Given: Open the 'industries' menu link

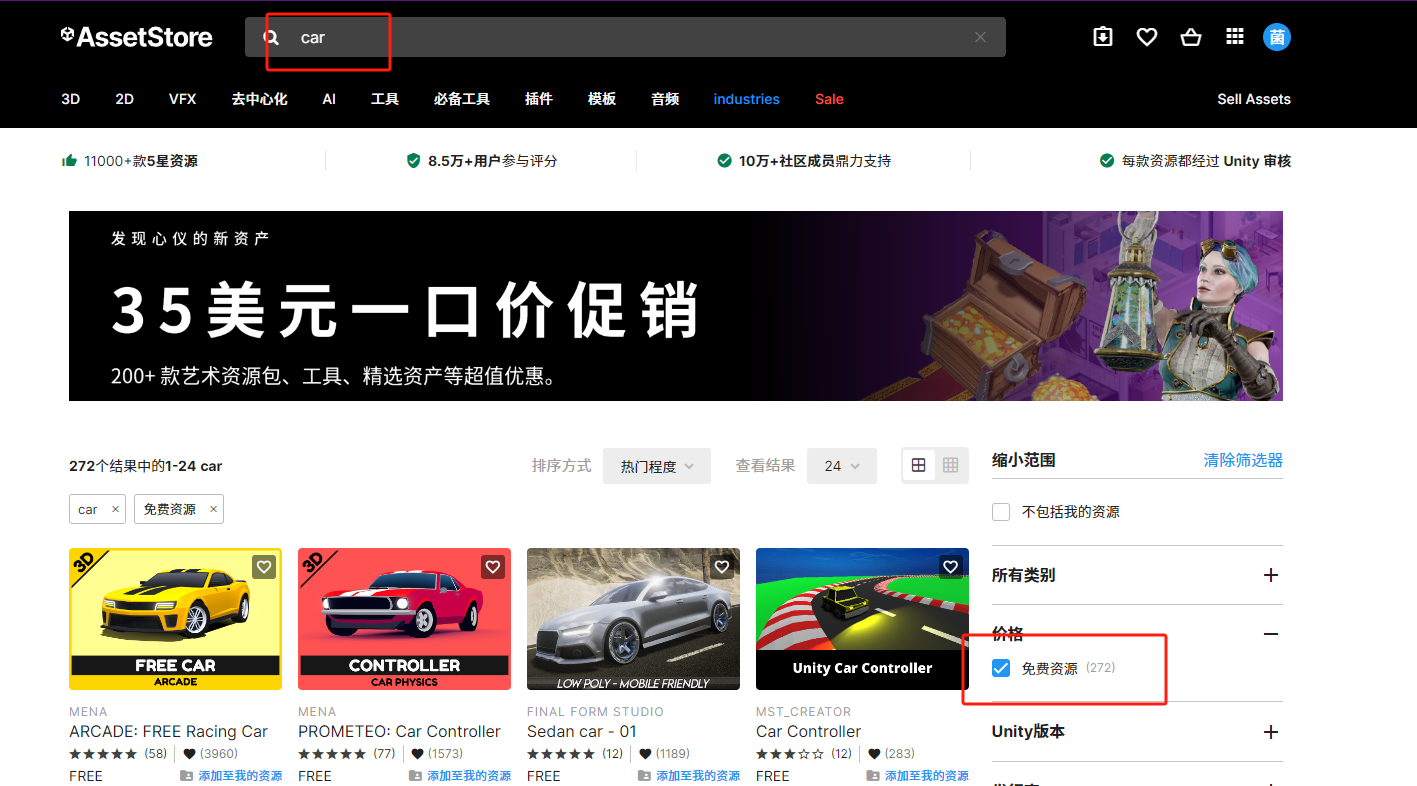Looking at the screenshot, I should click(x=746, y=99).
